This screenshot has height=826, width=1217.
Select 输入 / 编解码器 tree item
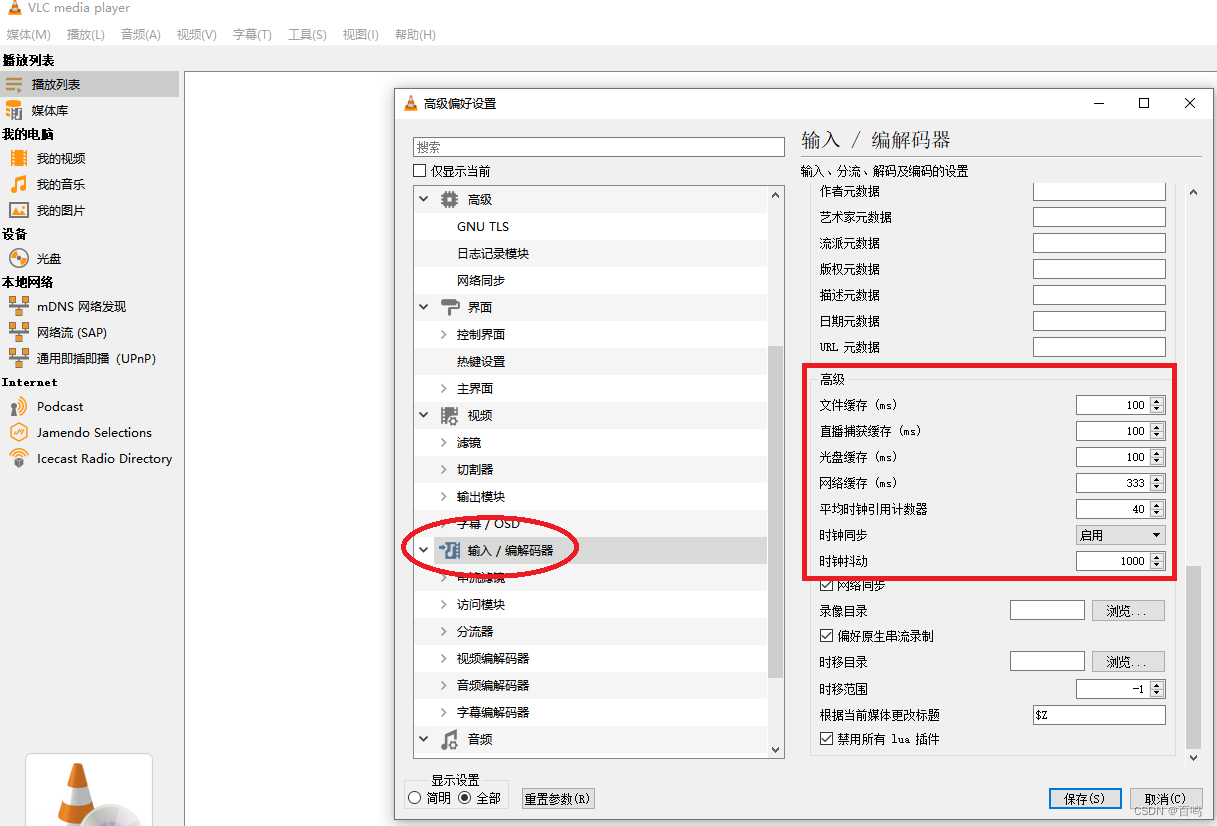(x=510, y=551)
